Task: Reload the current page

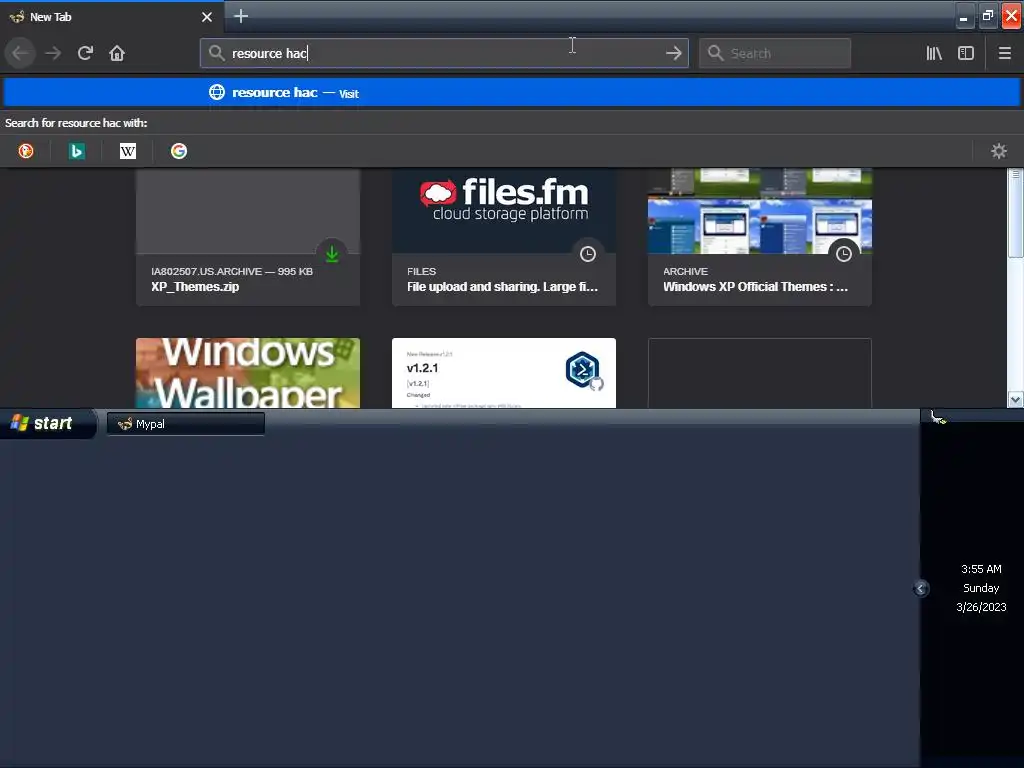Action: pyautogui.click(x=85, y=53)
